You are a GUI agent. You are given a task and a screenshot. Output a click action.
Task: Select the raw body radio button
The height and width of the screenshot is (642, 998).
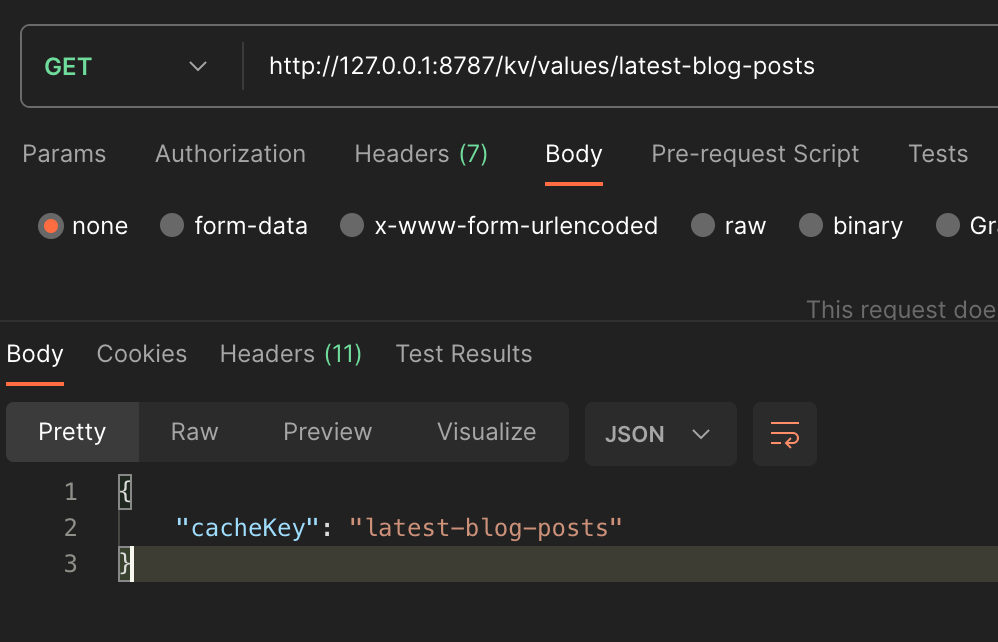click(x=703, y=225)
